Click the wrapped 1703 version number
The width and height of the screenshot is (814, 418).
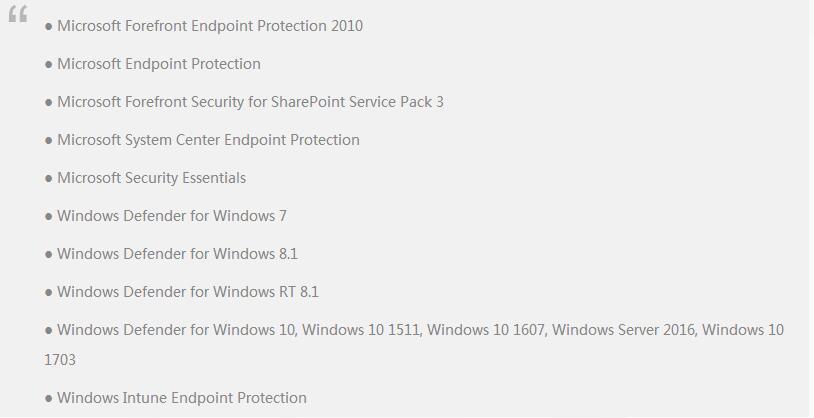60,360
